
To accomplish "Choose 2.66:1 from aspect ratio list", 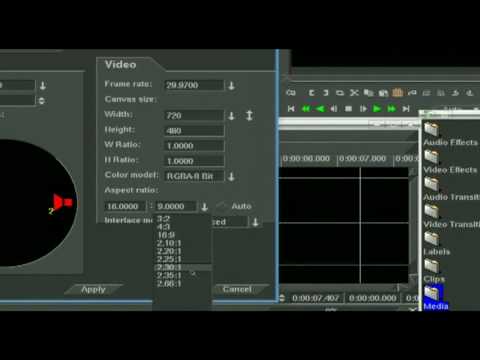I will tap(169, 284).
